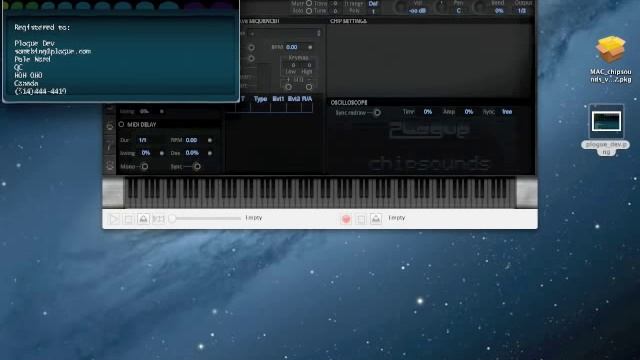Click the Keymap Low value

(293, 65)
